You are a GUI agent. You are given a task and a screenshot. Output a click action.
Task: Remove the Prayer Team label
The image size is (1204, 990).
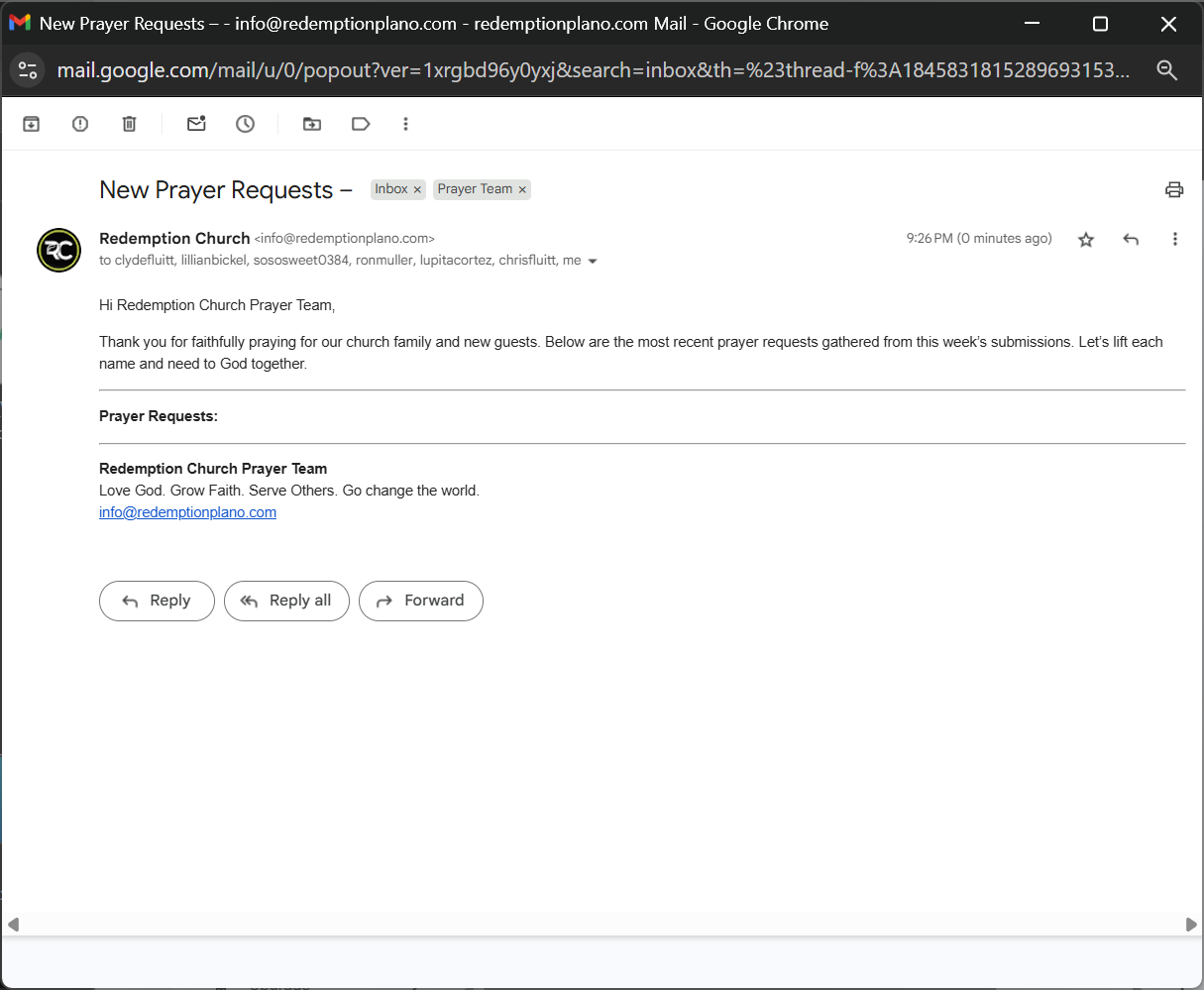coord(522,189)
